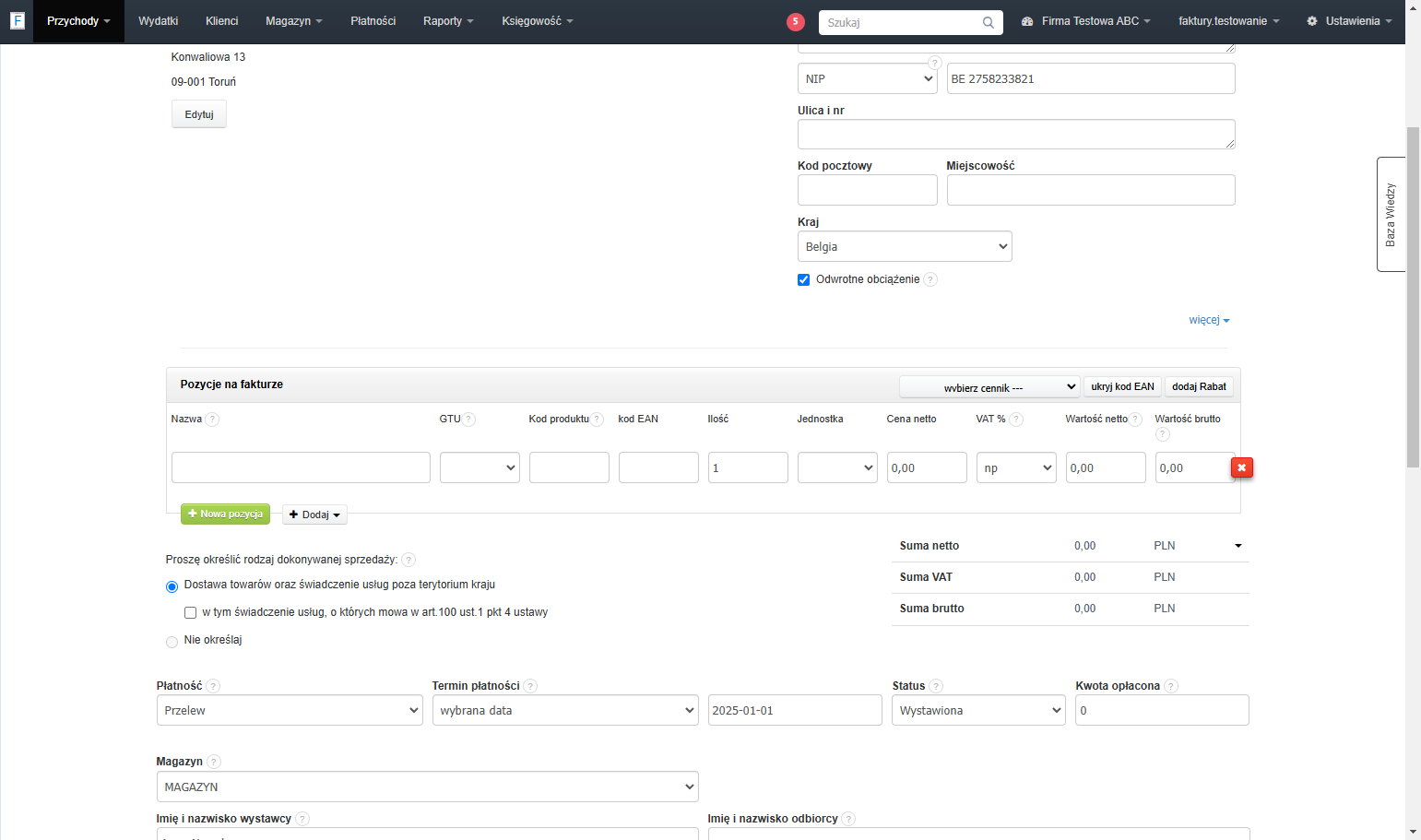The width and height of the screenshot is (1421, 840).
Task: Check art.100 ust.1 pkt 4 services box
Action: pyautogui.click(x=190, y=612)
